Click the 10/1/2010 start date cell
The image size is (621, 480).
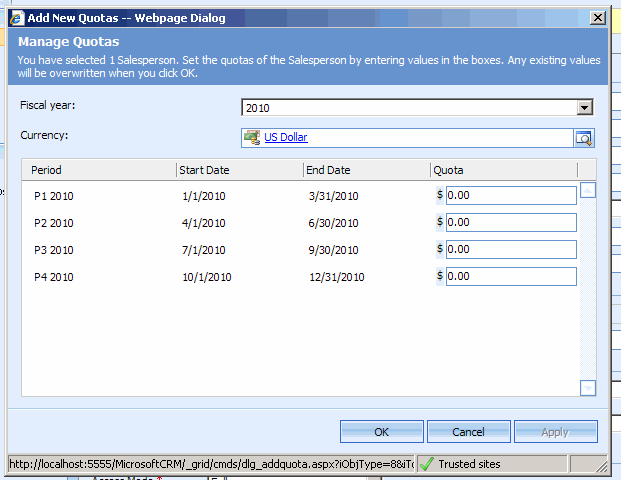[x=207, y=277]
